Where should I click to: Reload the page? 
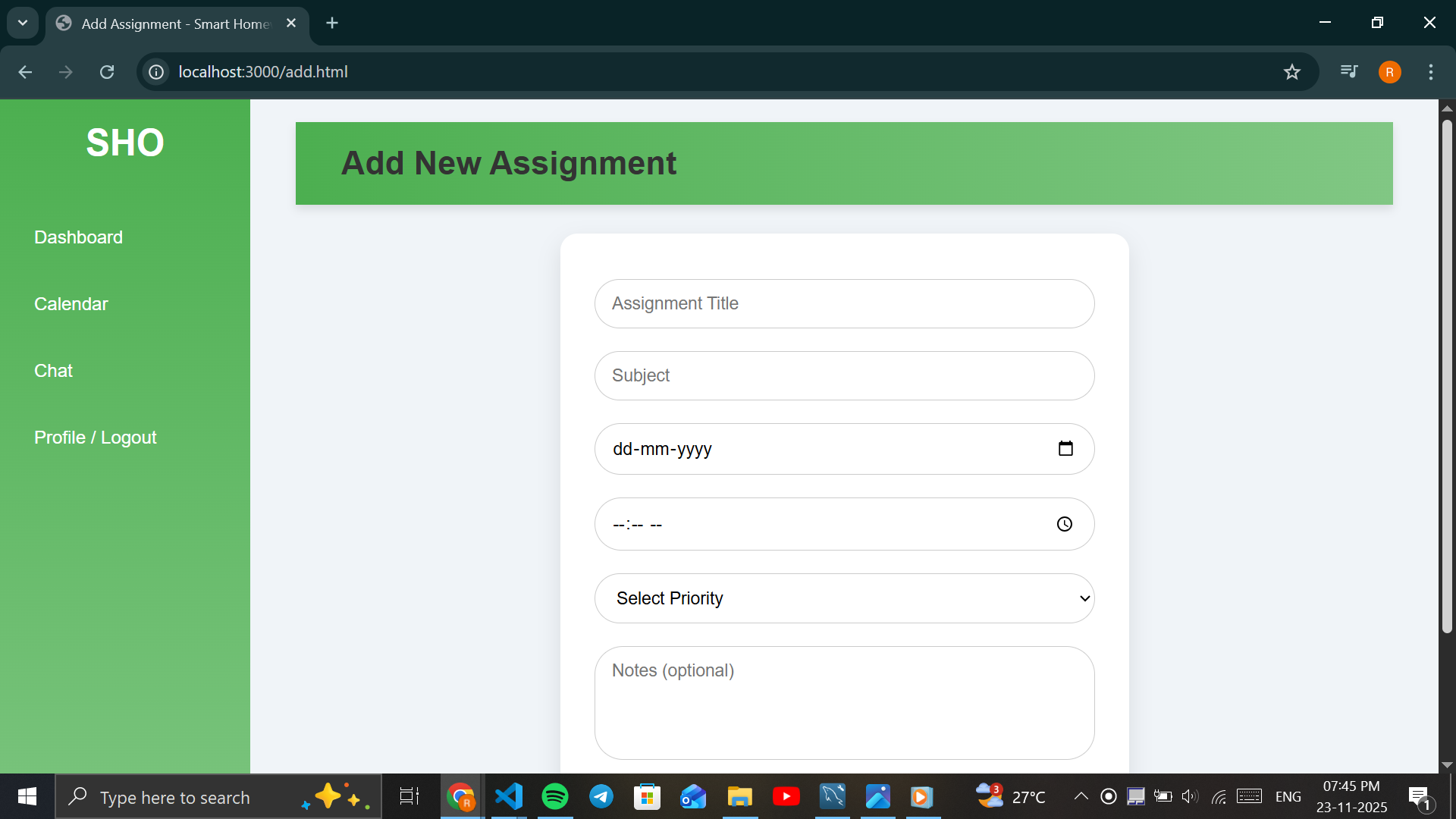pyautogui.click(x=107, y=72)
